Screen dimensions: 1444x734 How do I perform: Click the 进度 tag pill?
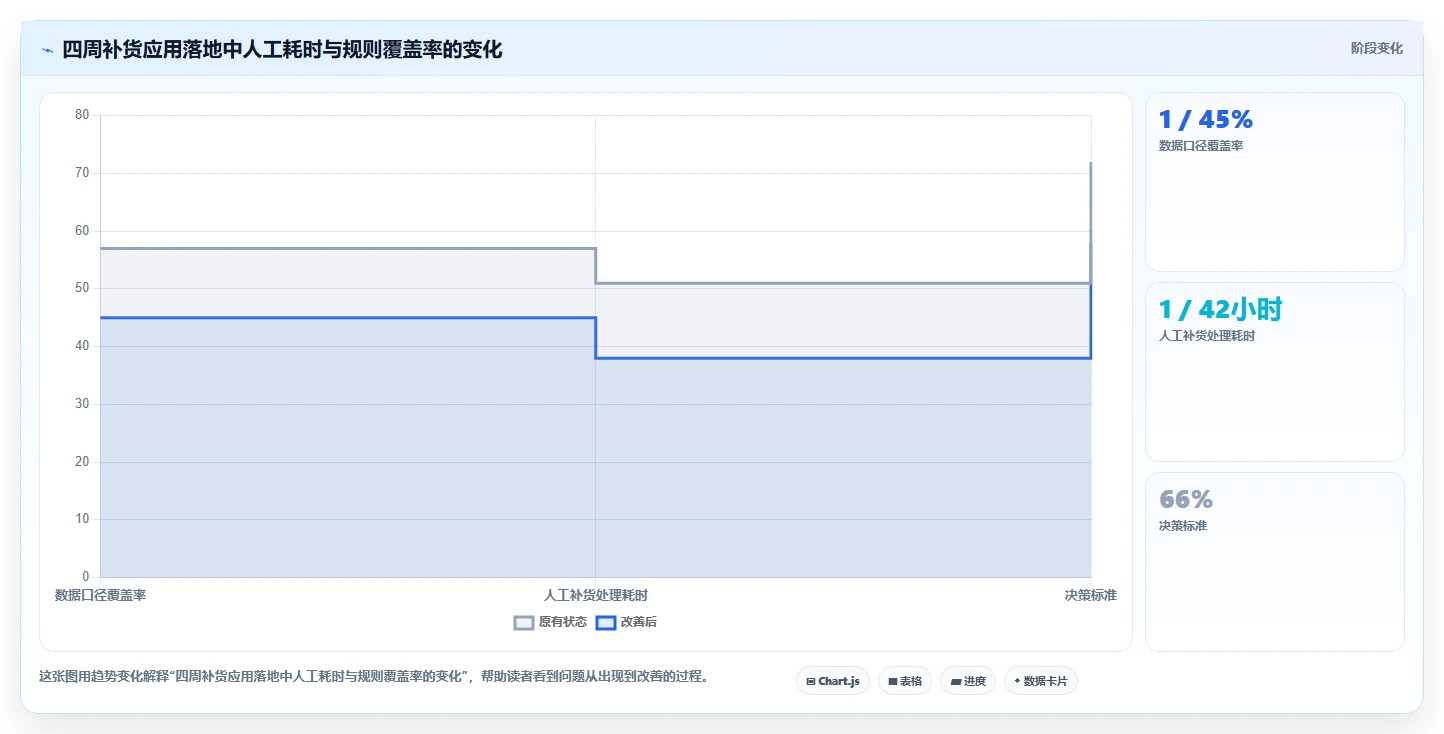(968, 681)
